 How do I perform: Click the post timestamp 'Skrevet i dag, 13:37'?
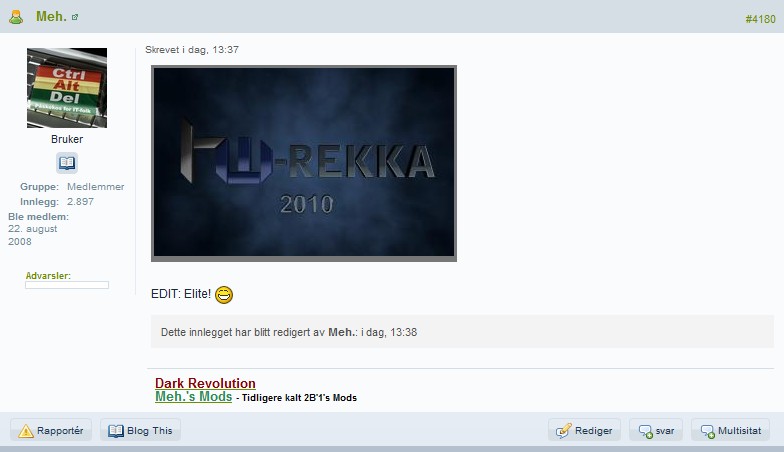(x=192, y=50)
